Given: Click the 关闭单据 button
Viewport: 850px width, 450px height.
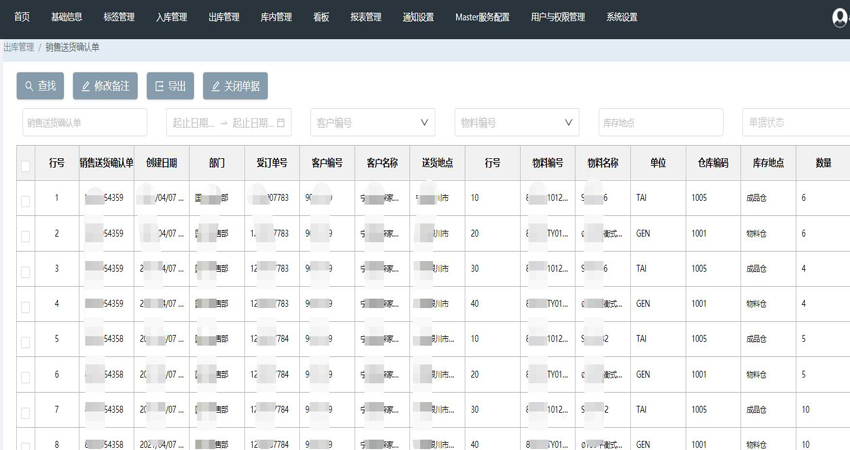Looking at the screenshot, I should pyautogui.click(x=235, y=86).
